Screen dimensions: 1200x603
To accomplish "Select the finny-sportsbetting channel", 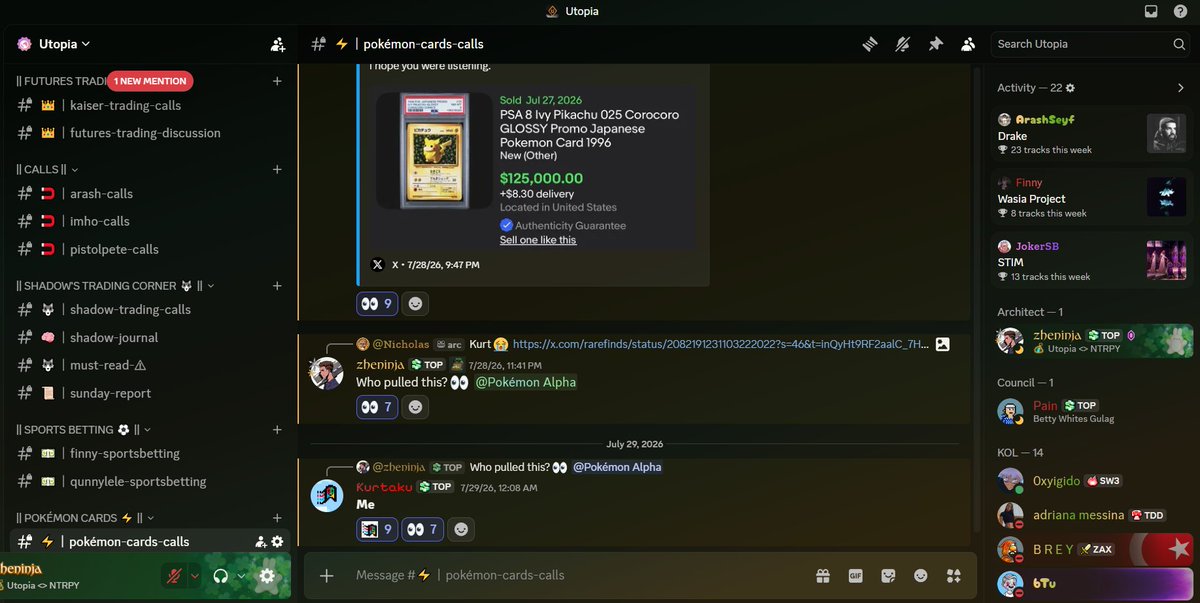I will [x=148, y=454].
